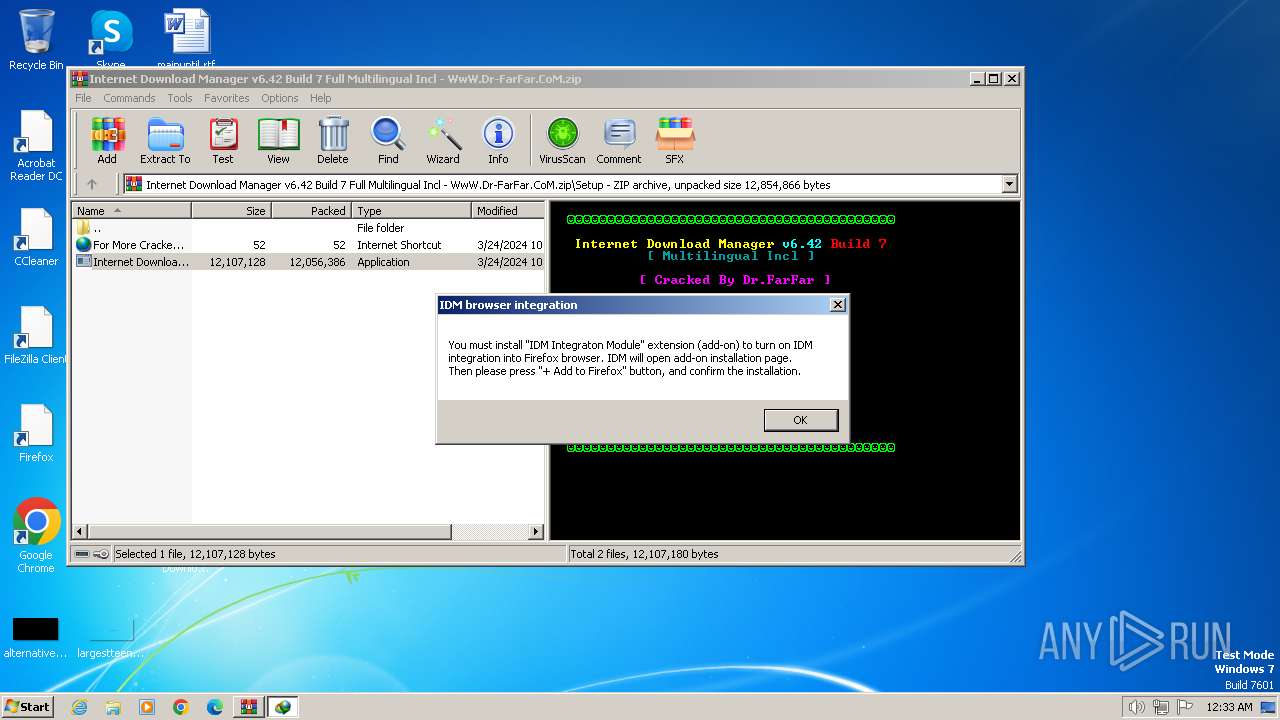Select the Google Chrome desktop shortcut

tap(36, 535)
